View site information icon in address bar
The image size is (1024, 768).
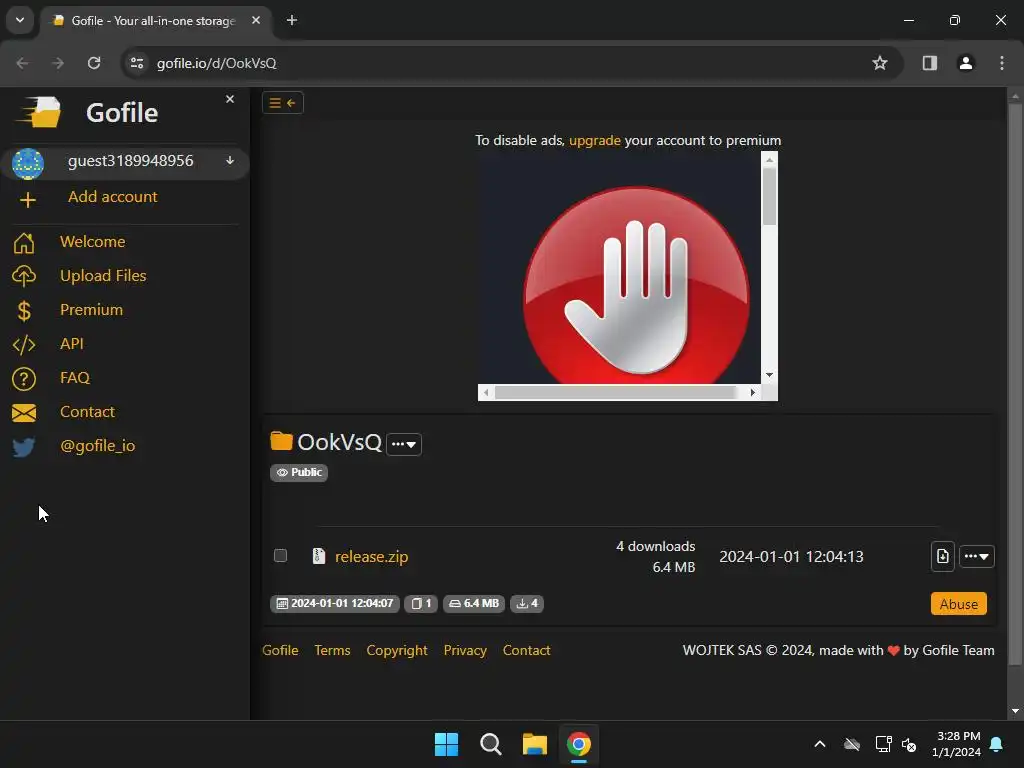click(137, 63)
